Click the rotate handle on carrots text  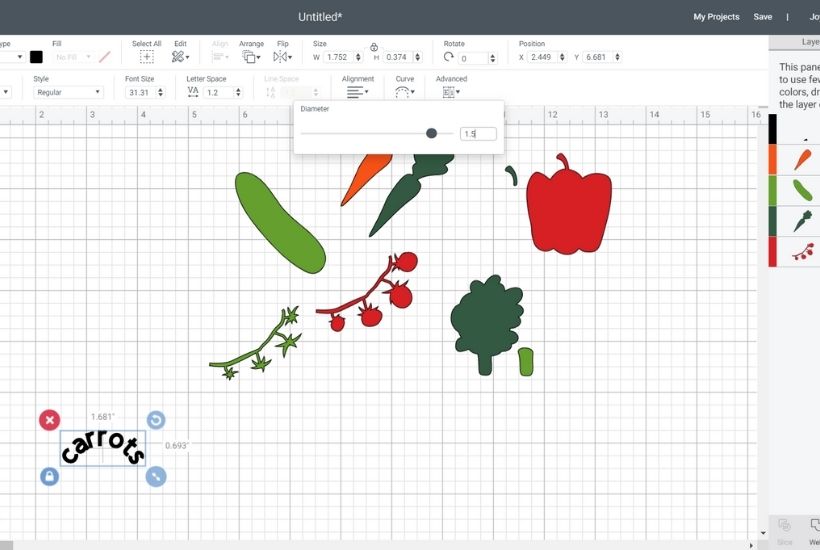[156, 420]
